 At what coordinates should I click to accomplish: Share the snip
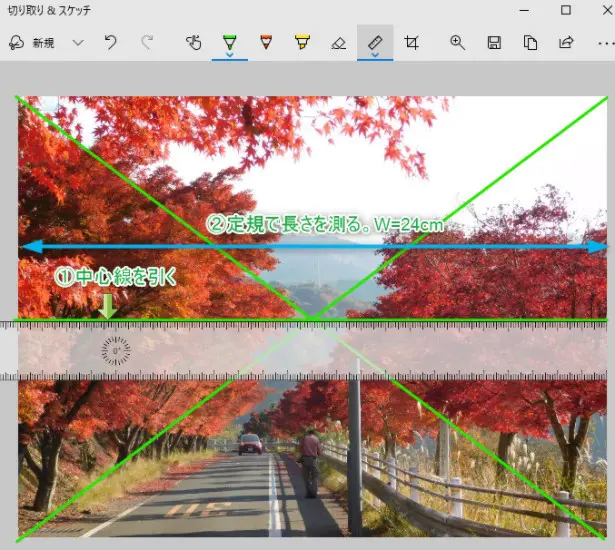566,42
